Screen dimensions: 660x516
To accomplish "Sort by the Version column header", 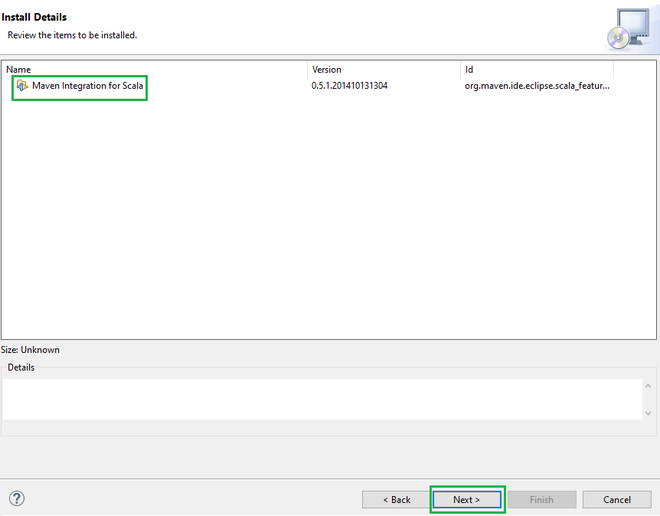I will [384, 69].
